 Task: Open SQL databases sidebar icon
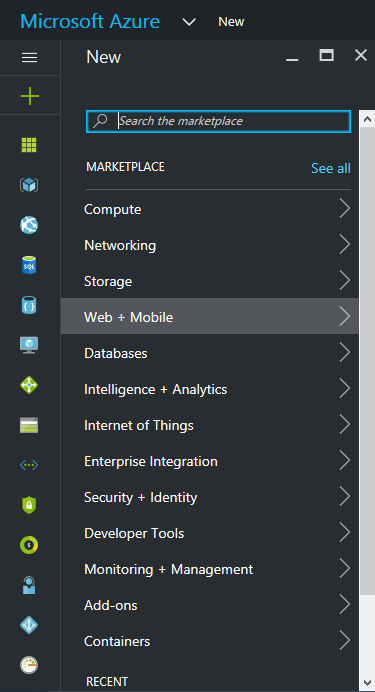click(x=29, y=265)
